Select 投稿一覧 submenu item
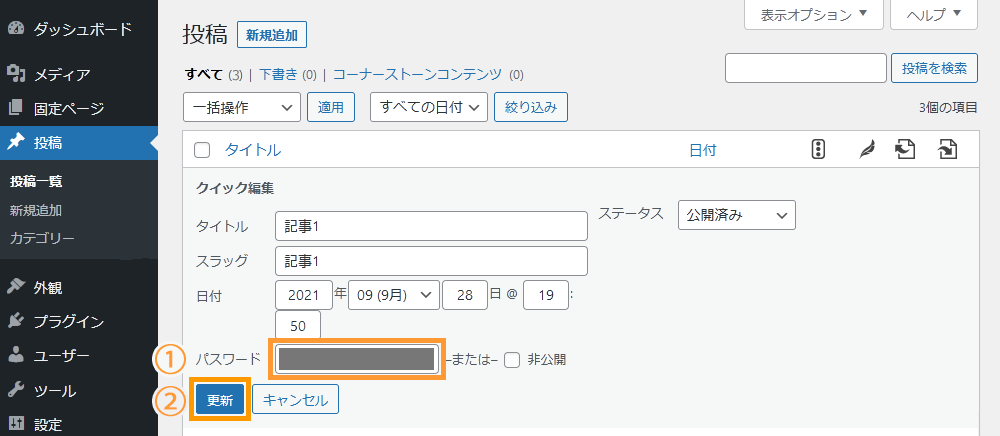 pos(36,182)
